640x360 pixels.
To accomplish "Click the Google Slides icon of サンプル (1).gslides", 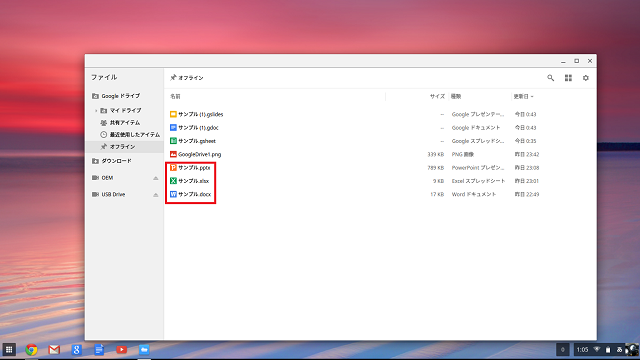I will (173, 114).
